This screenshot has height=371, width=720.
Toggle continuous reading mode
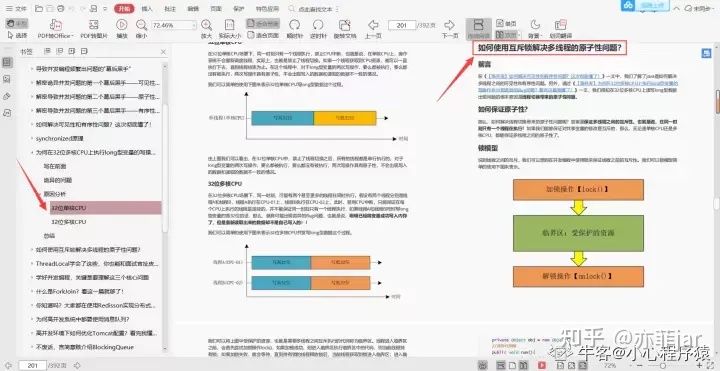(x=478, y=29)
